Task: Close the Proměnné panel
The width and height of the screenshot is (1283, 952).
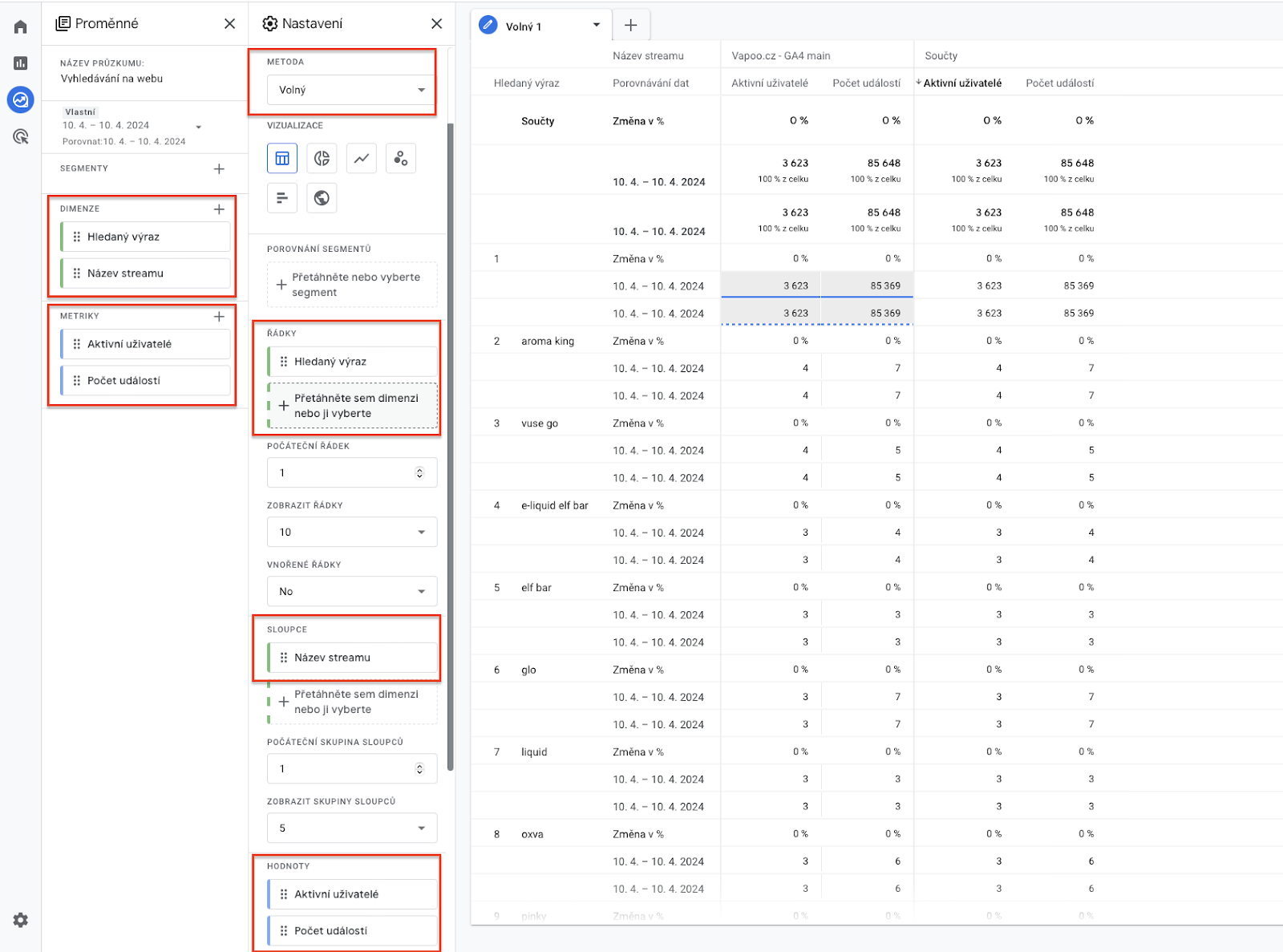Action: (229, 24)
